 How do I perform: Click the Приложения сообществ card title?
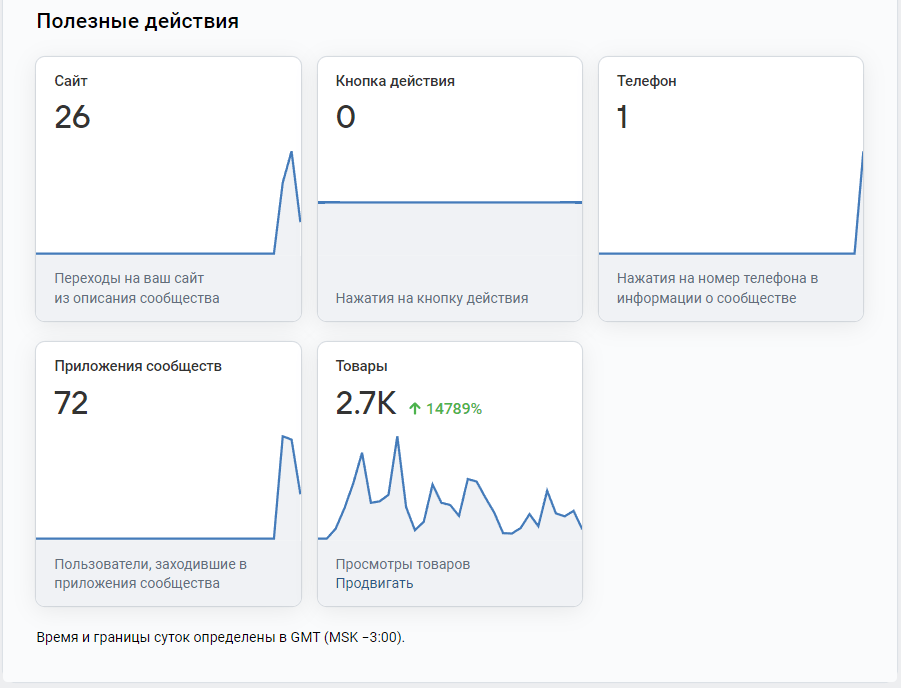[x=138, y=366]
